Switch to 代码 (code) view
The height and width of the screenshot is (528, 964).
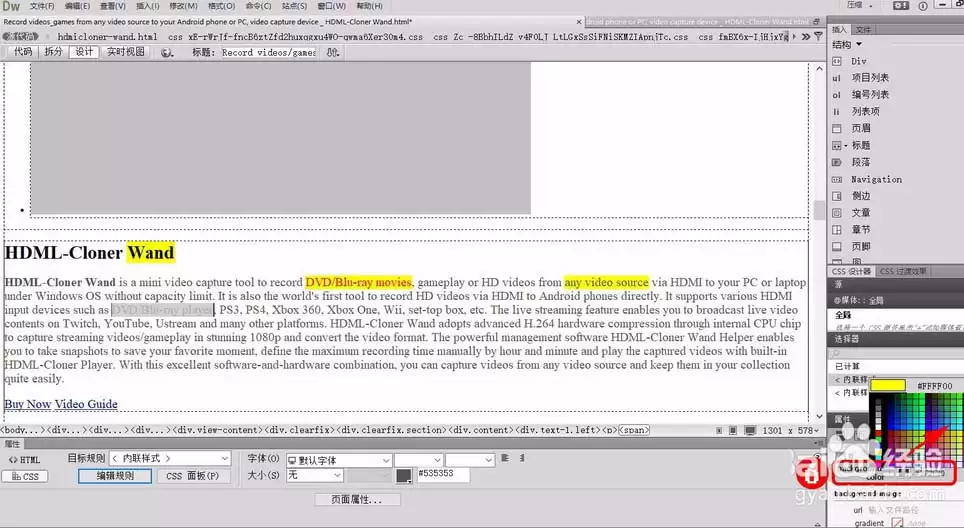pos(22,52)
